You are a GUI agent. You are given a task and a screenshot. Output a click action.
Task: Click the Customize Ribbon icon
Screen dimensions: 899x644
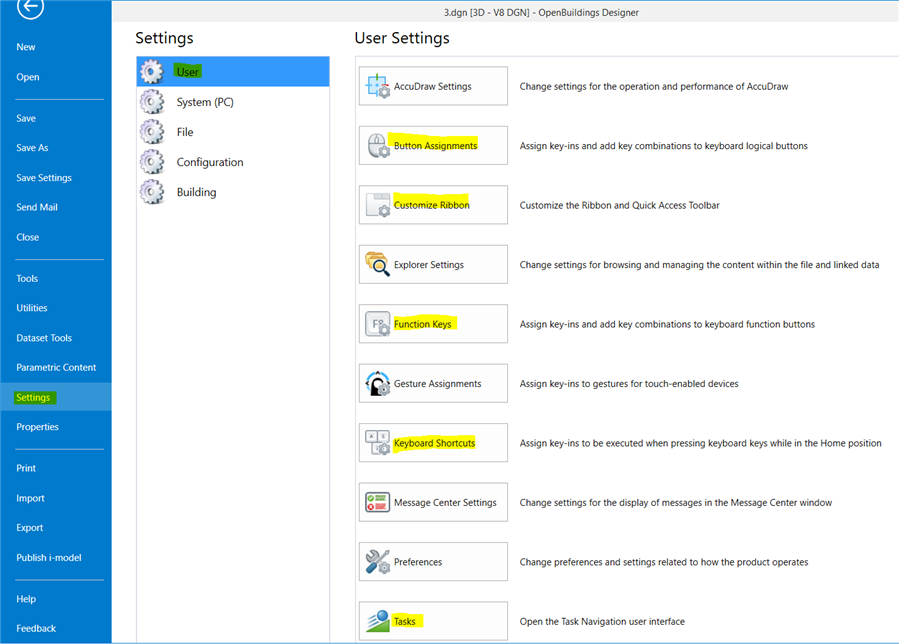pos(377,205)
